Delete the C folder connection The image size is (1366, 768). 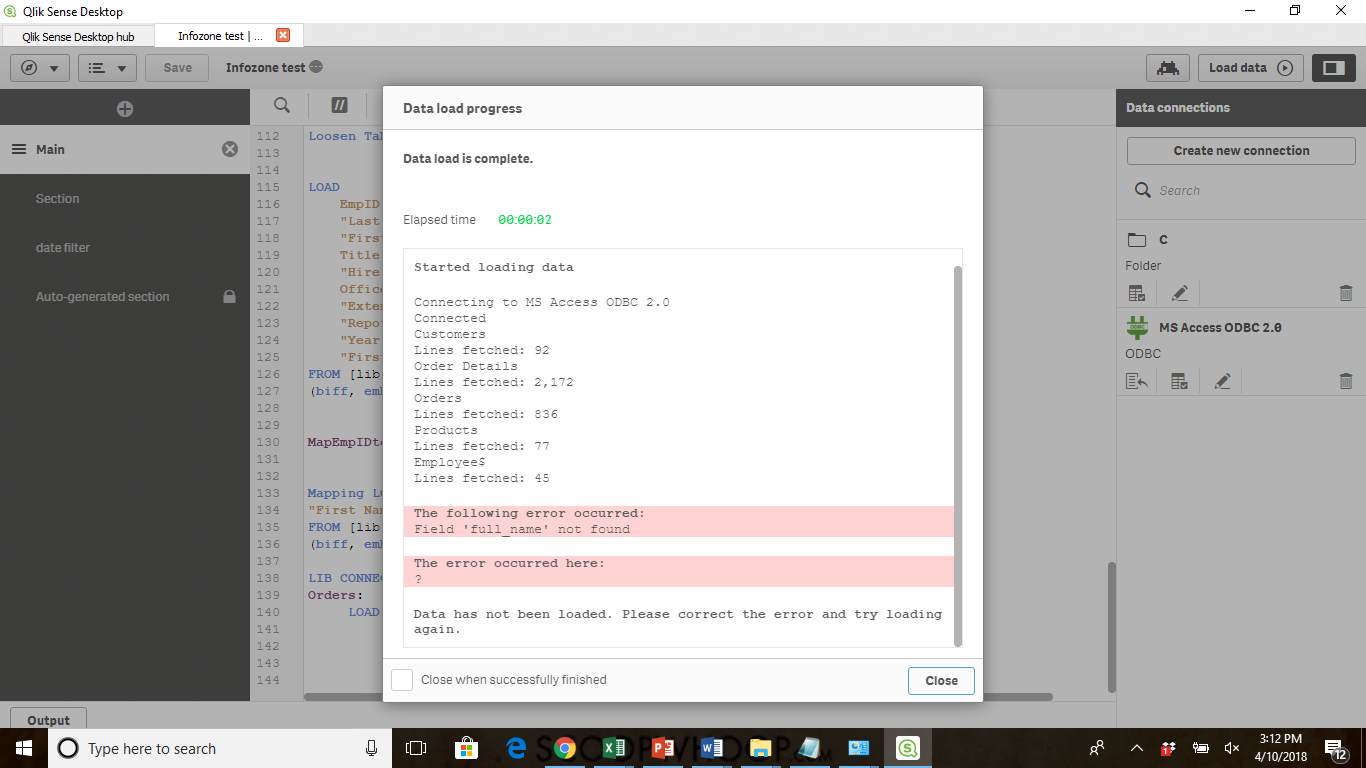(x=1345, y=292)
